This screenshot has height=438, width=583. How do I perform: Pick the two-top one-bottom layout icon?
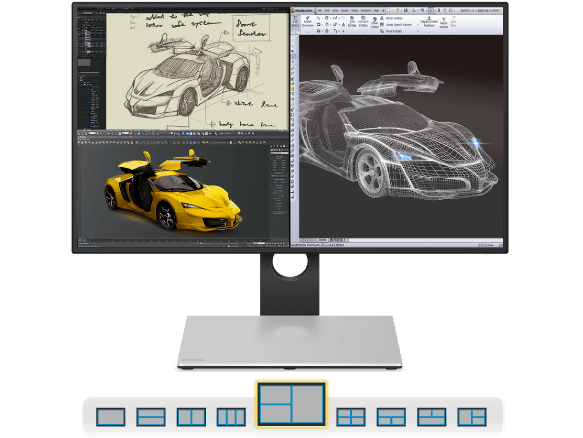pyautogui.click(x=431, y=416)
